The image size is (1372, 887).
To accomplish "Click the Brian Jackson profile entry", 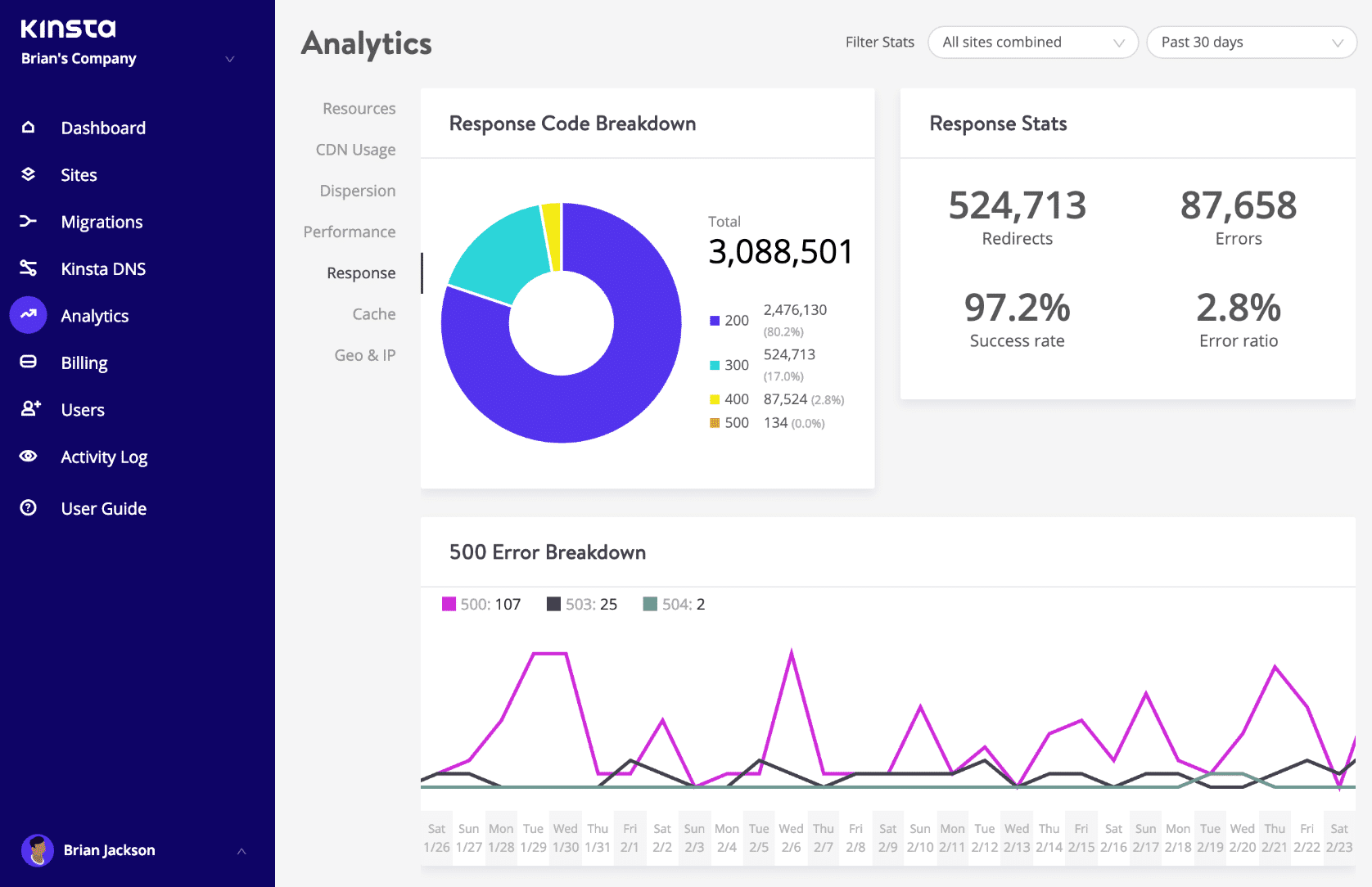I will click(x=109, y=850).
